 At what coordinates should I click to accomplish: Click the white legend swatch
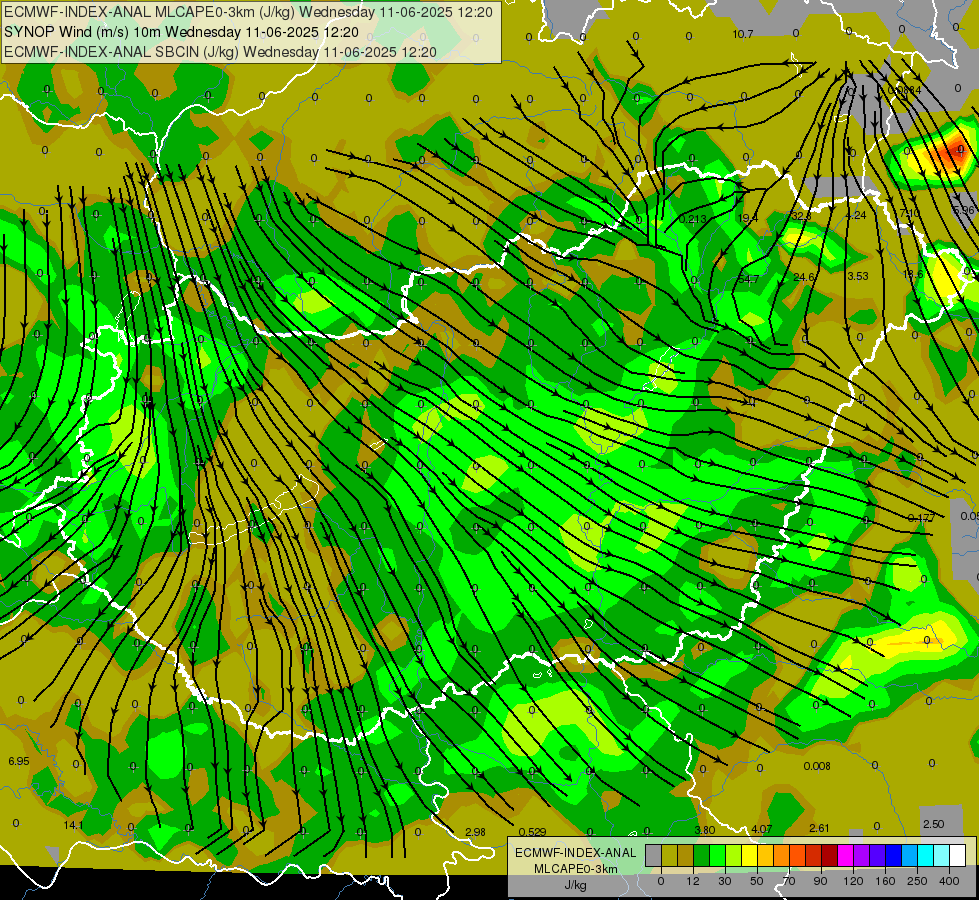[958, 855]
